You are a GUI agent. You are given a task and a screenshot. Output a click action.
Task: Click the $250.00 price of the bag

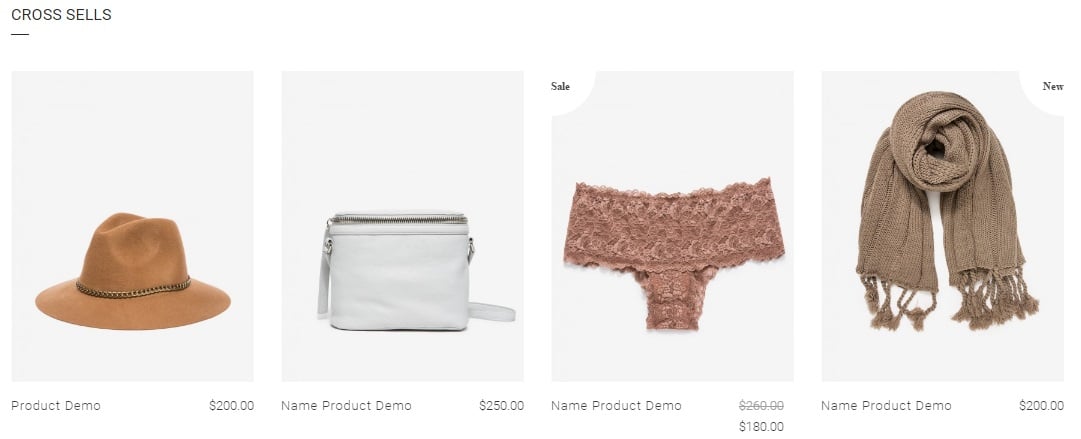point(501,406)
